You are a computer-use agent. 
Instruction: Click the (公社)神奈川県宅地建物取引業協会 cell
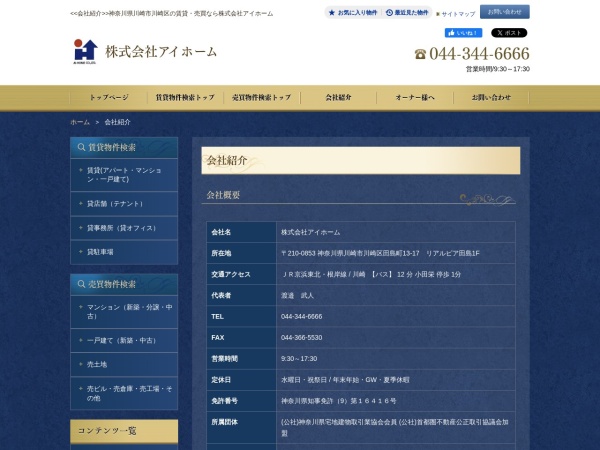click(x=395, y=427)
